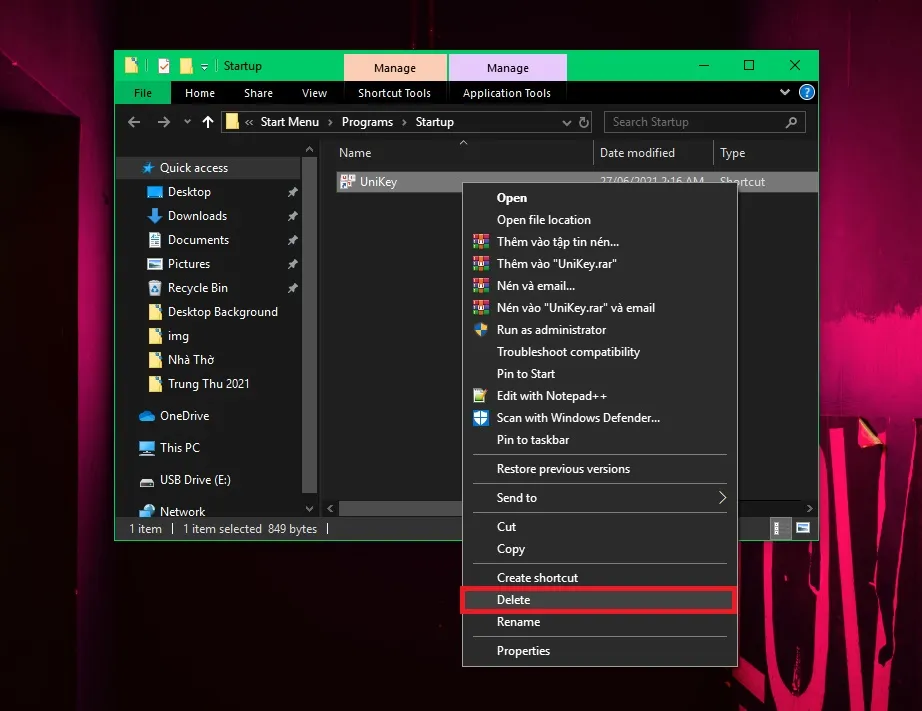Click the OneDrive cloud icon in sidebar
Image resolution: width=922 pixels, height=711 pixels.
point(147,416)
